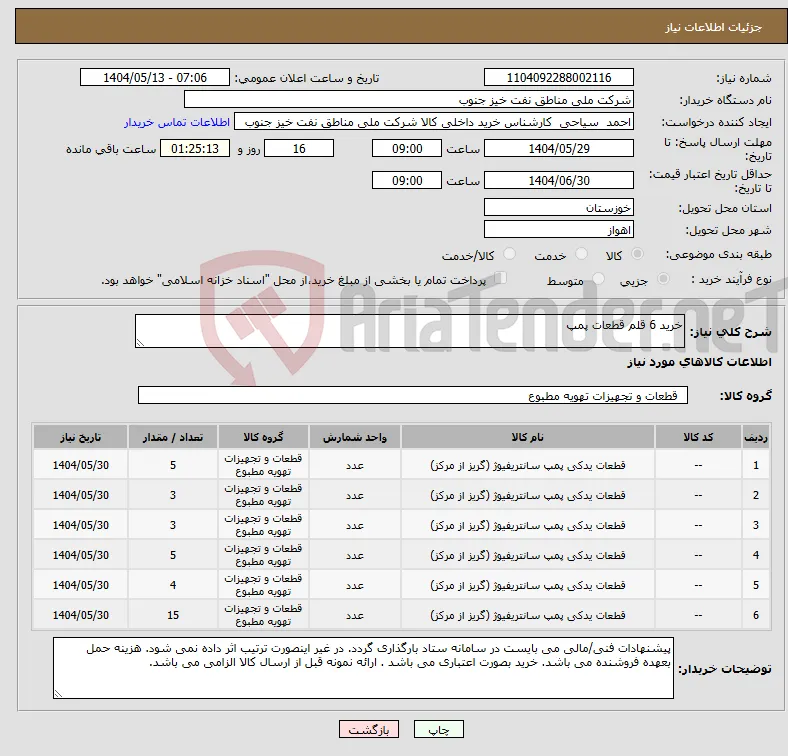
Task: Click item name in row 4
Action: [528, 555]
